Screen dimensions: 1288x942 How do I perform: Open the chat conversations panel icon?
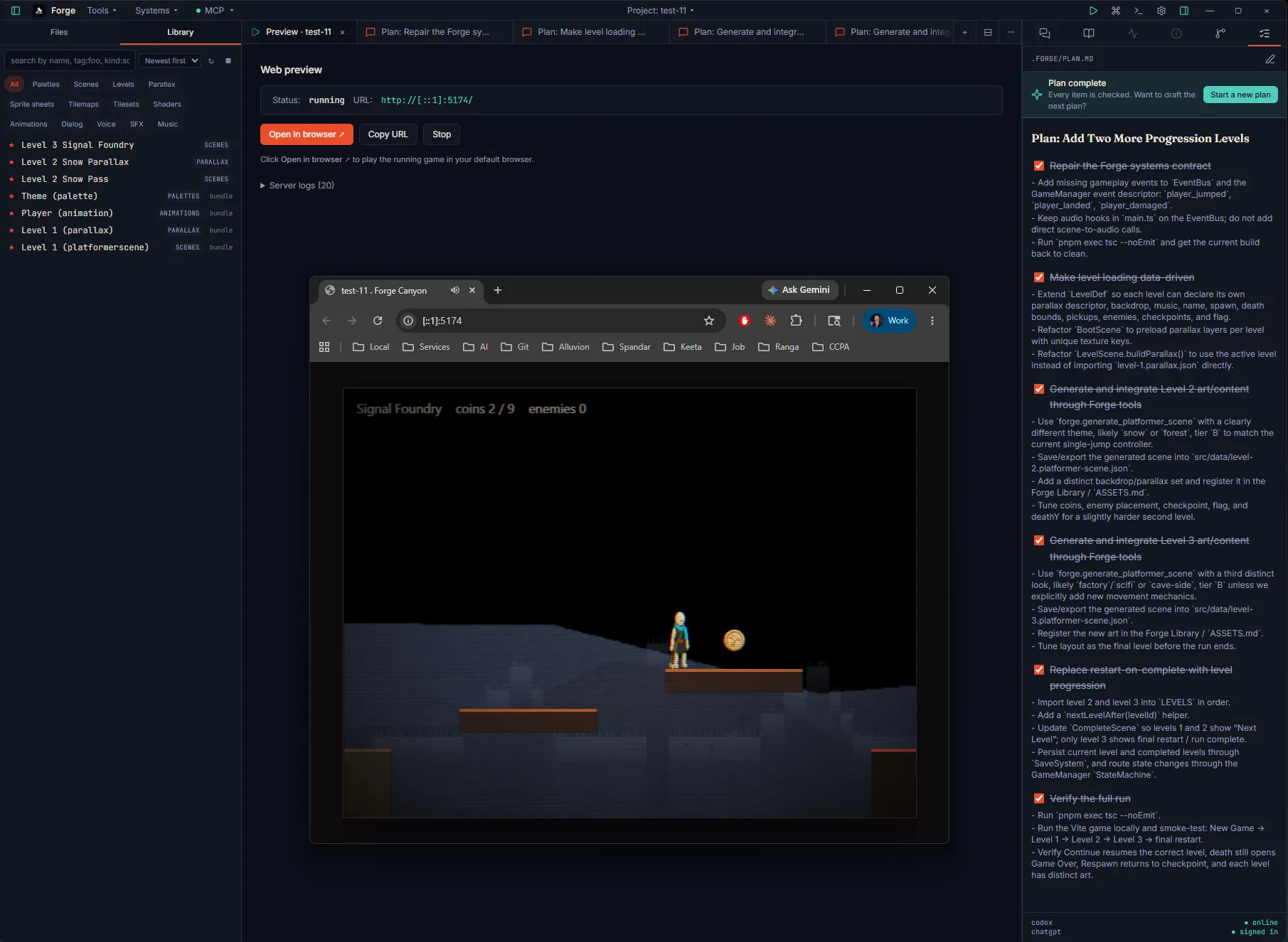tap(1045, 33)
